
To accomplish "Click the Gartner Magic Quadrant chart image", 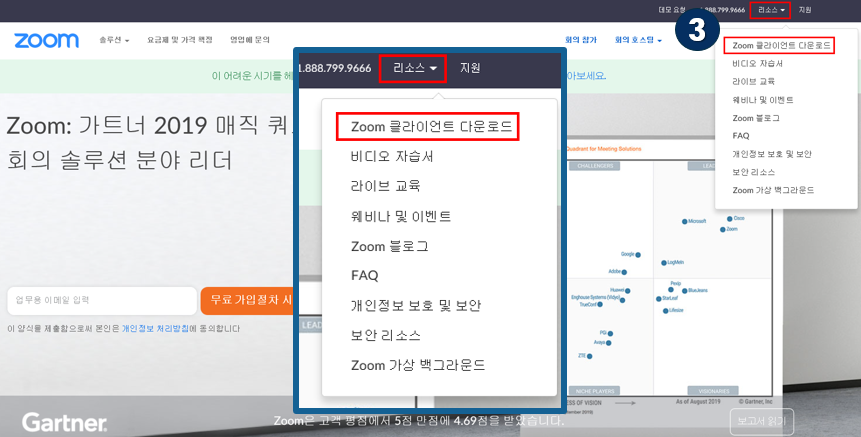I will (x=669, y=274).
